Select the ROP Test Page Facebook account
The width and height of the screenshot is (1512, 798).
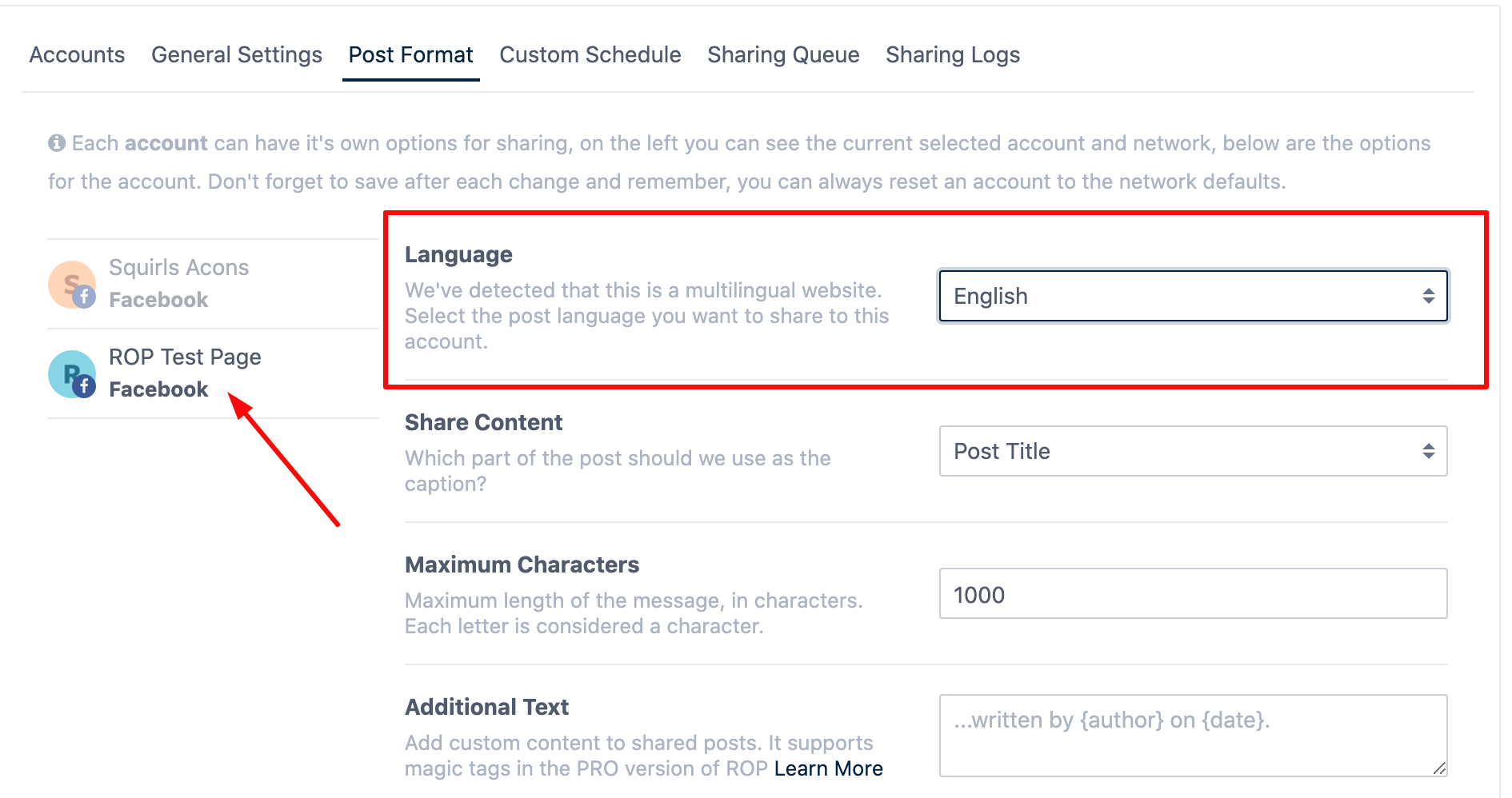(x=185, y=373)
